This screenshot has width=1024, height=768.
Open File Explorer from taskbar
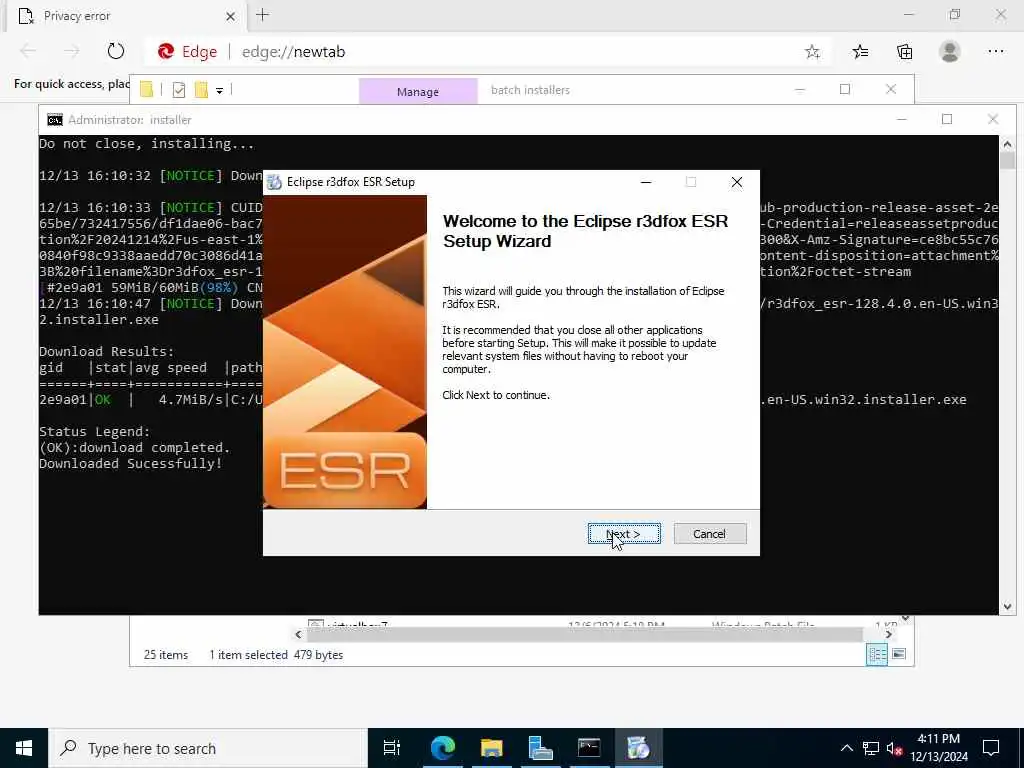(x=491, y=748)
